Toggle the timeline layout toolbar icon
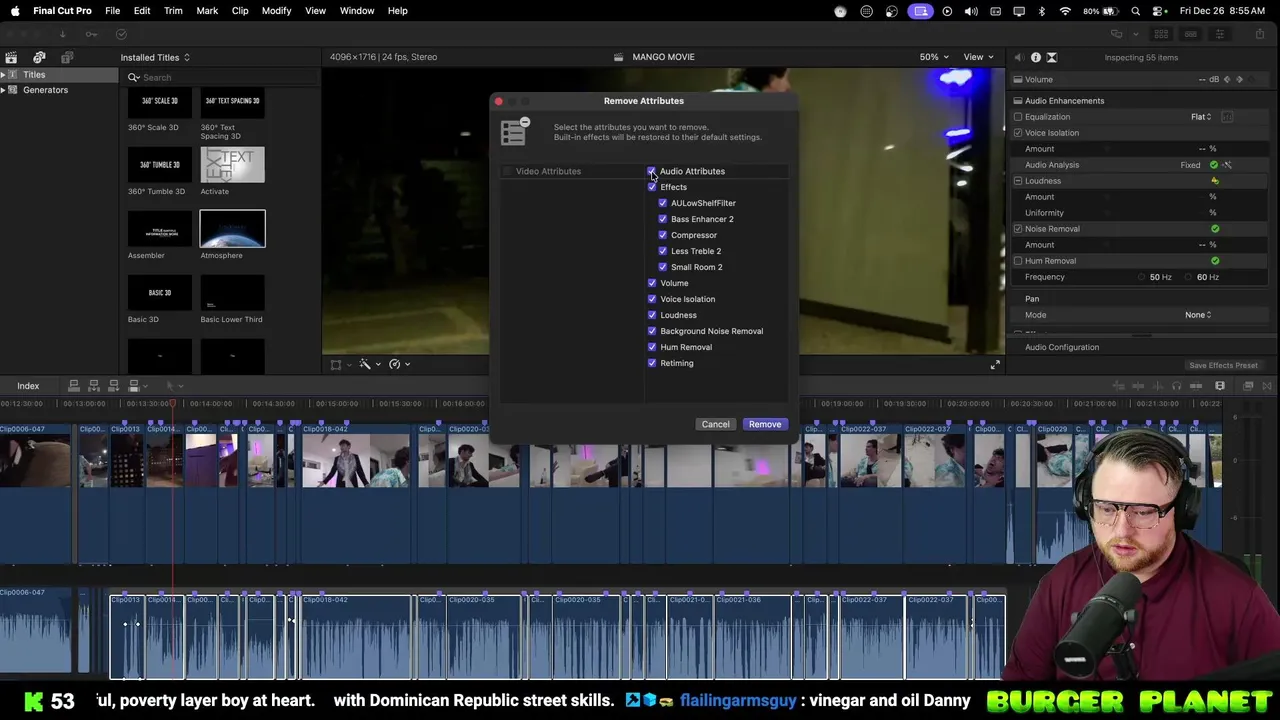 point(1190,34)
